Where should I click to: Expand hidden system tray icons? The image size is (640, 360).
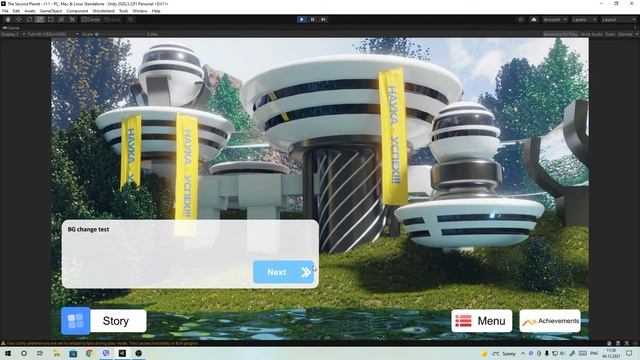pos(523,353)
